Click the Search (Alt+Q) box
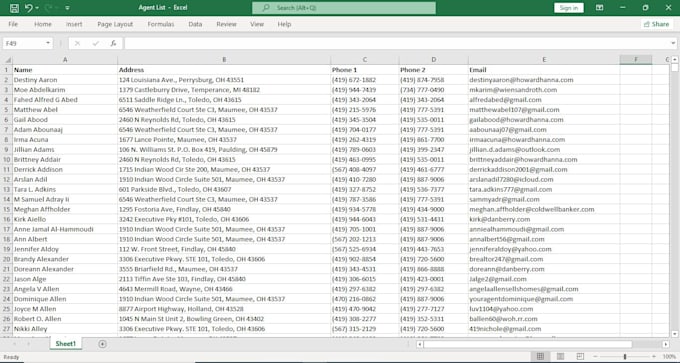This screenshot has height=363, width=680. [344, 8]
